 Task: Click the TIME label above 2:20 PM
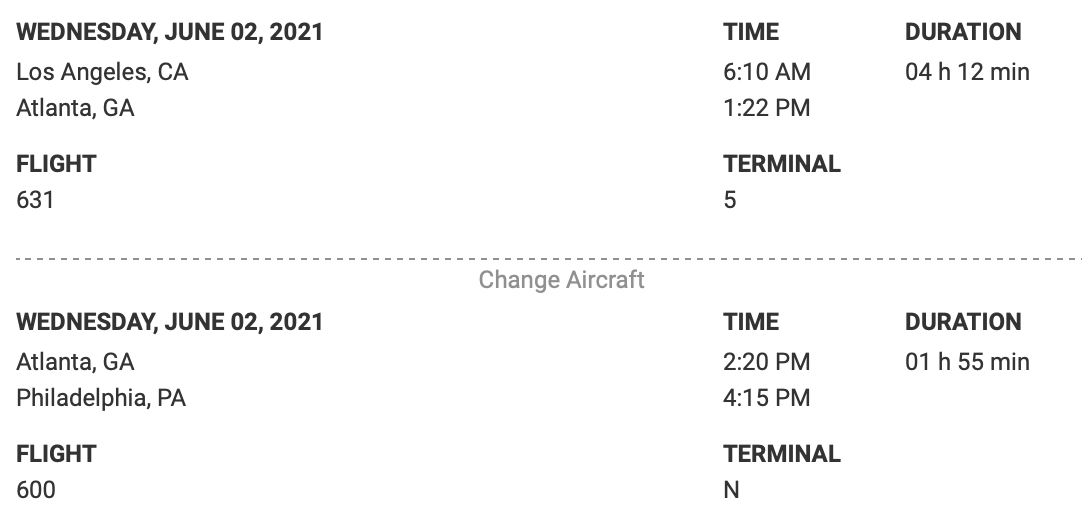tap(751, 322)
